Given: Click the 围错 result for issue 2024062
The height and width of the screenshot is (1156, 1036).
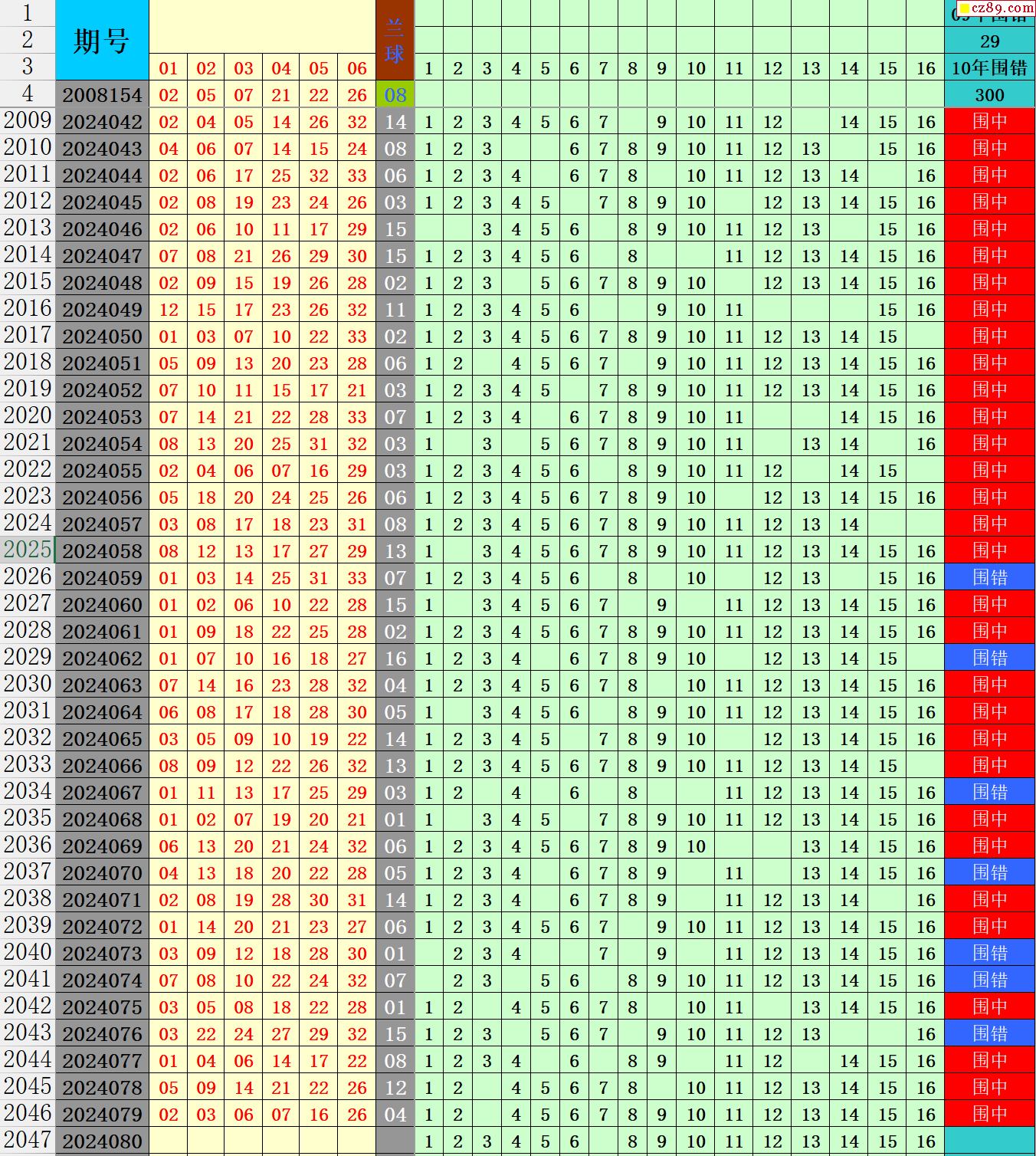Looking at the screenshot, I should [x=989, y=658].
